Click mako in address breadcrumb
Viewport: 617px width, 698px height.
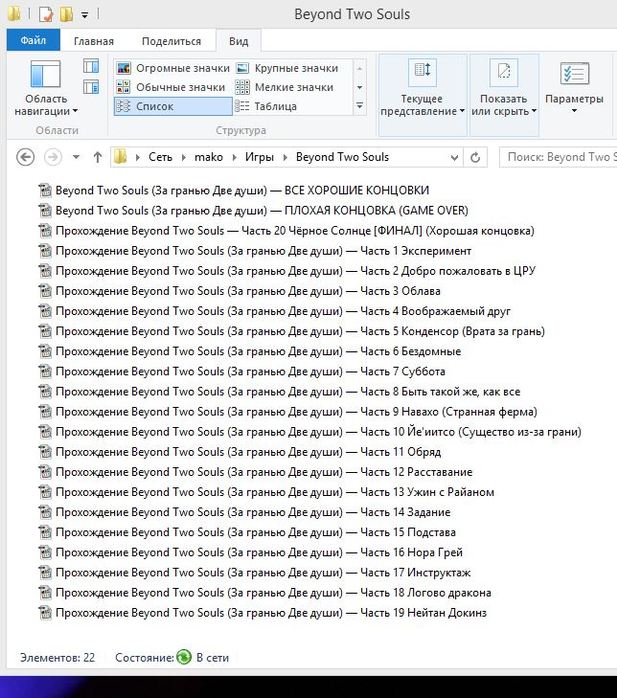click(x=209, y=157)
